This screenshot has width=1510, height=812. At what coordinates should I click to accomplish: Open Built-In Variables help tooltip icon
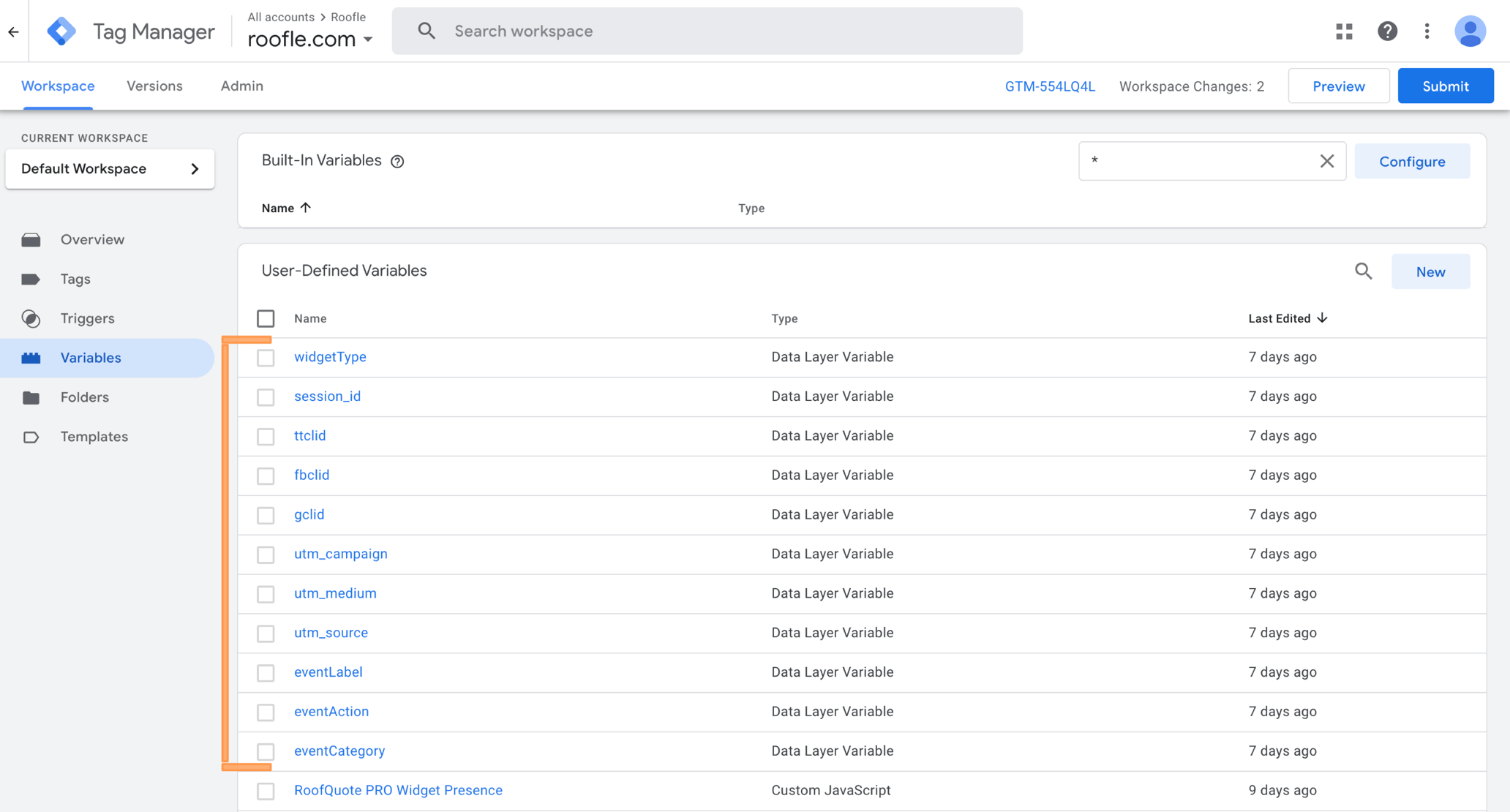[397, 162]
